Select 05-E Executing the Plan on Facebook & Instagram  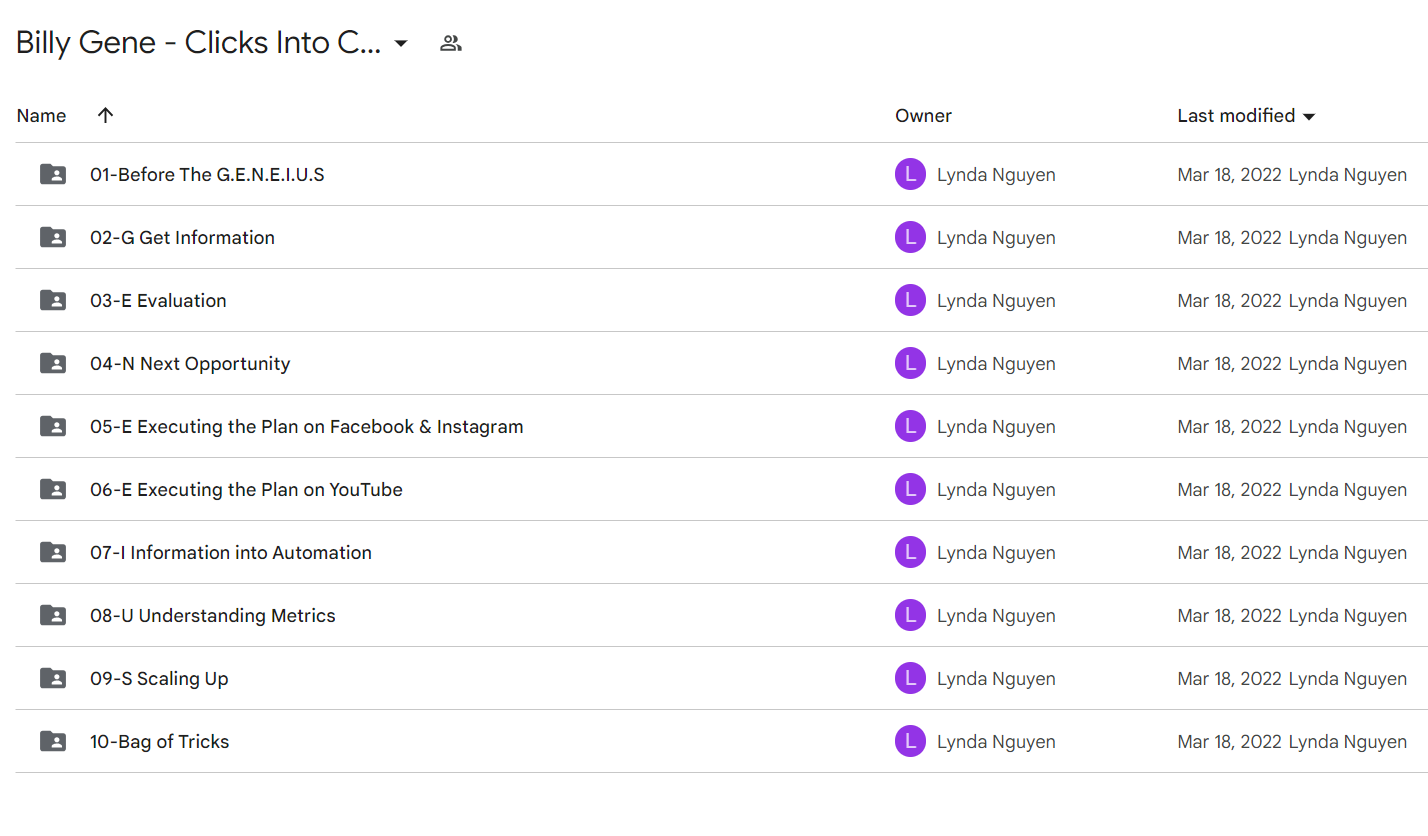307,426
